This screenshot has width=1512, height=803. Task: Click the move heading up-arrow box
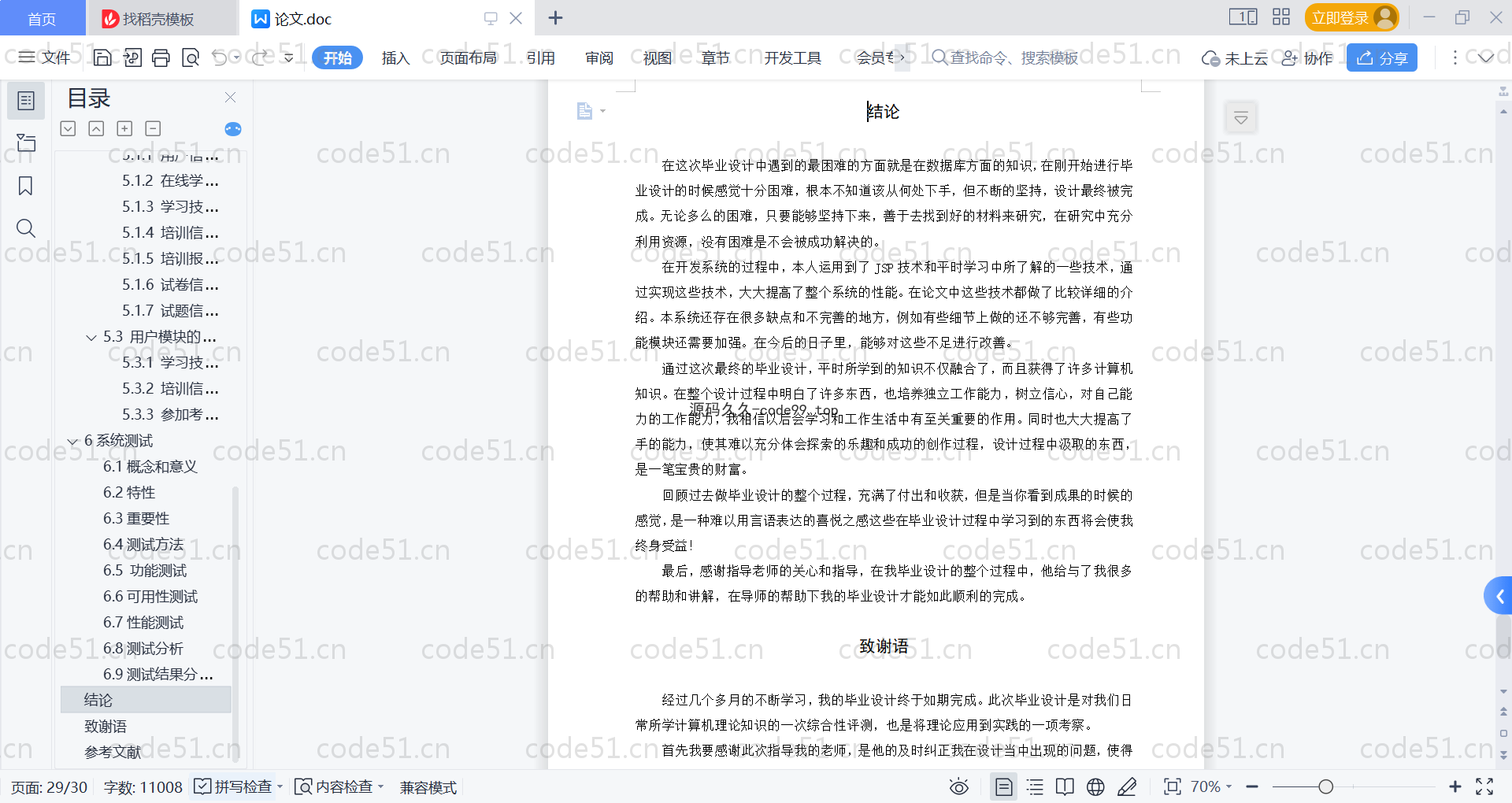pos(96,128)
